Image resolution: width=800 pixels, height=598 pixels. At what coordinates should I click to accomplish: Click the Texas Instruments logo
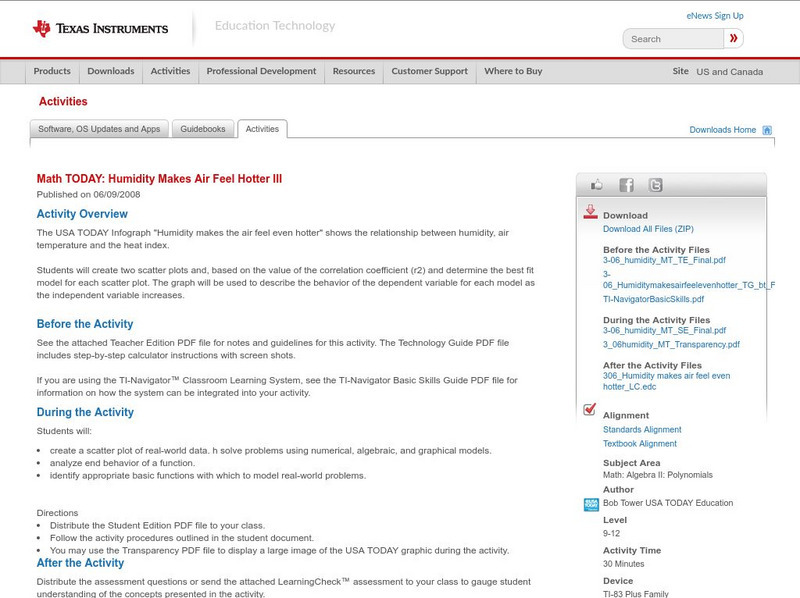(100, 29)
